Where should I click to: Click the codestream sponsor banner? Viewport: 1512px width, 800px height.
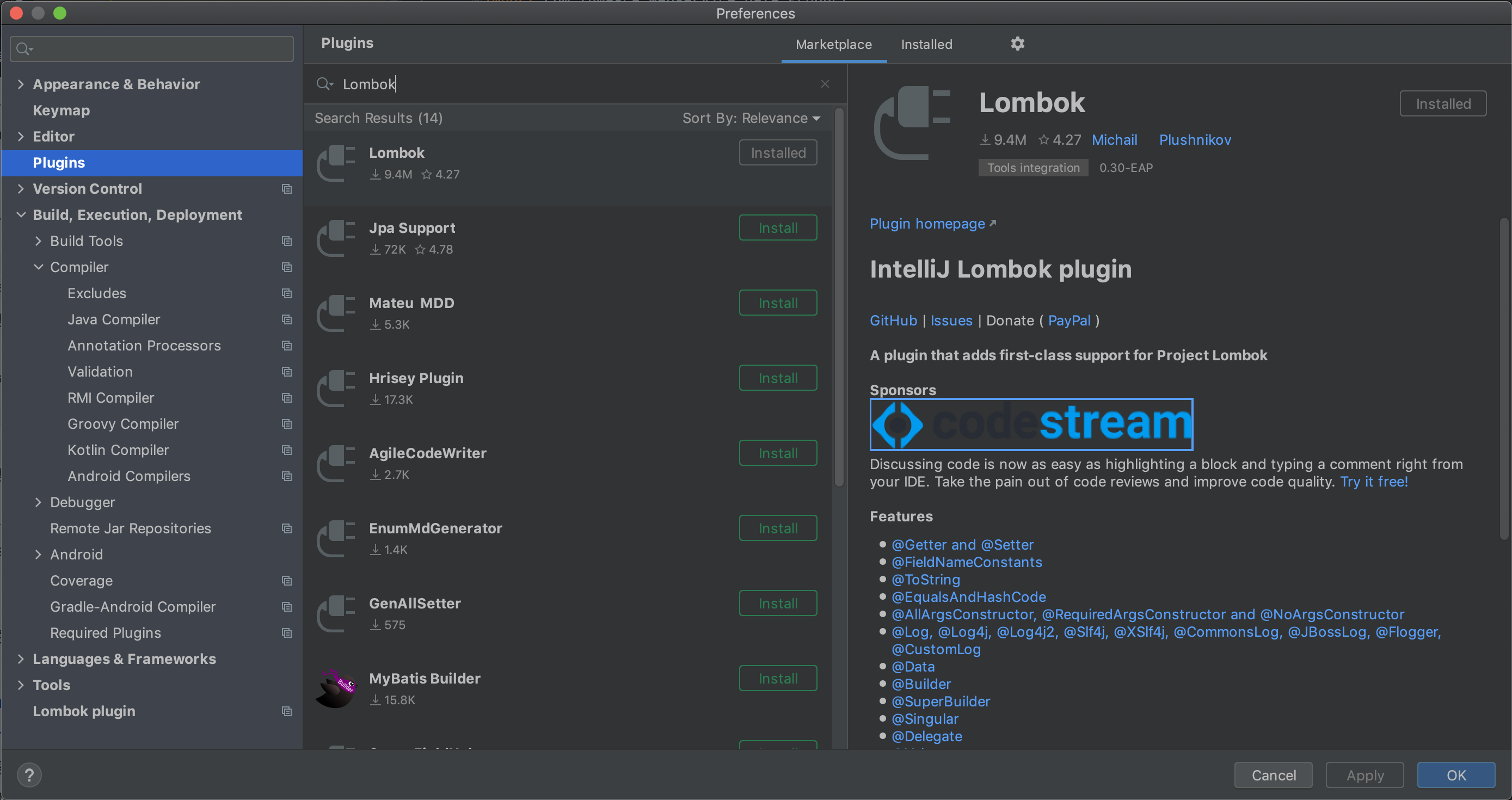[1031, 424]
